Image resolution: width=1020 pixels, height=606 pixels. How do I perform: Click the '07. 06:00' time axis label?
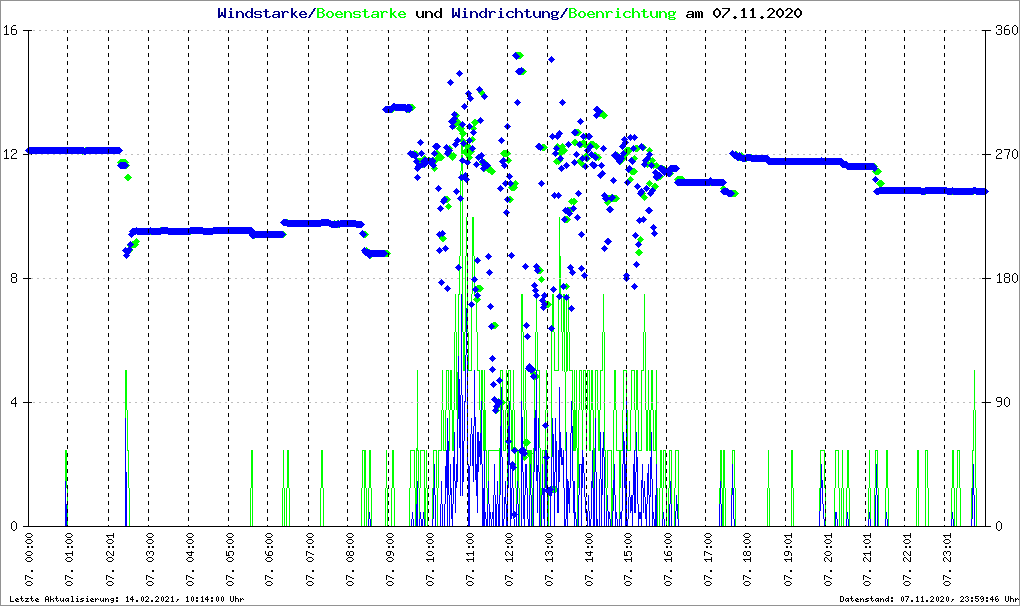tap(270, 561)
